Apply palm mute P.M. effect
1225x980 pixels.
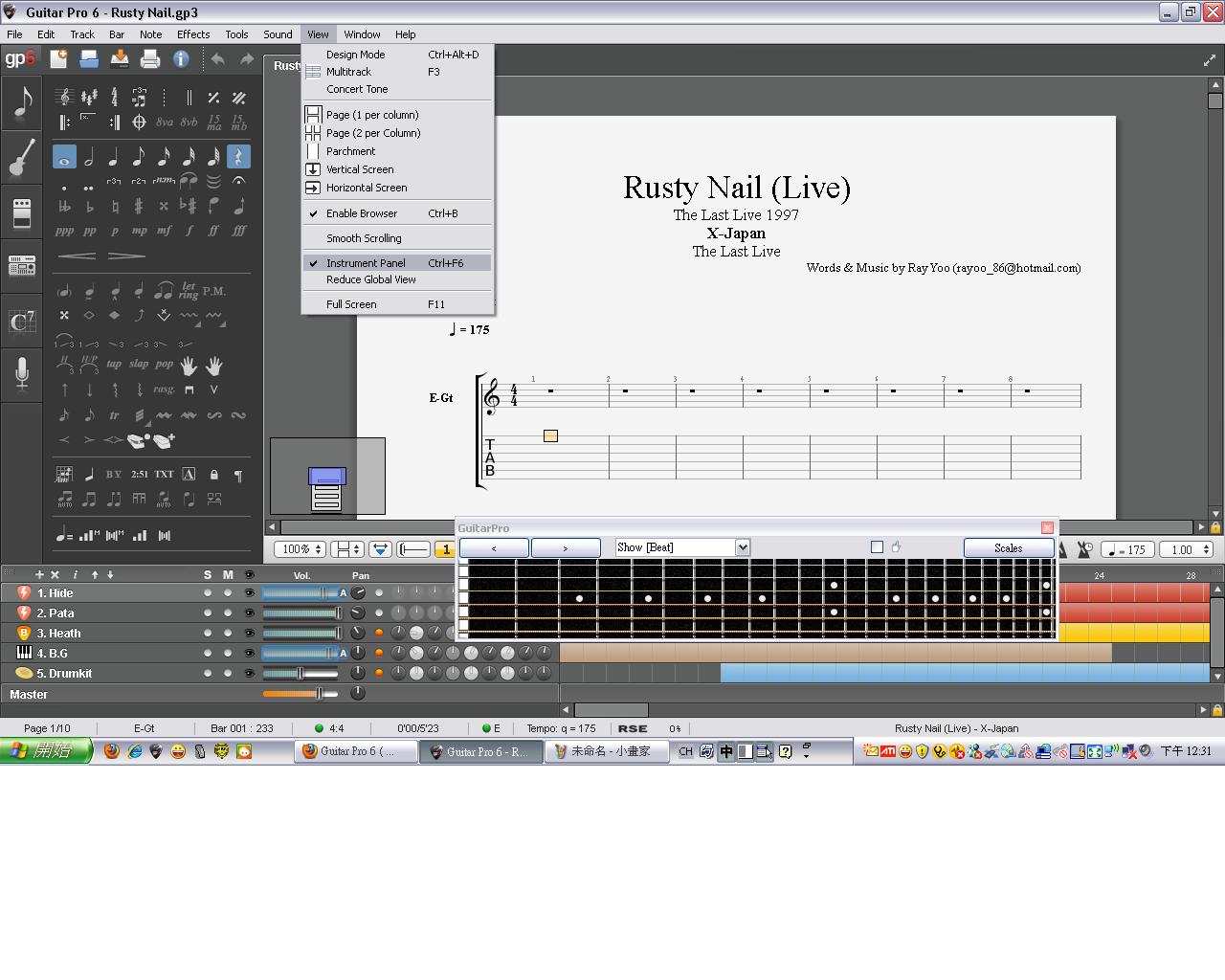(x=214, y=291)
